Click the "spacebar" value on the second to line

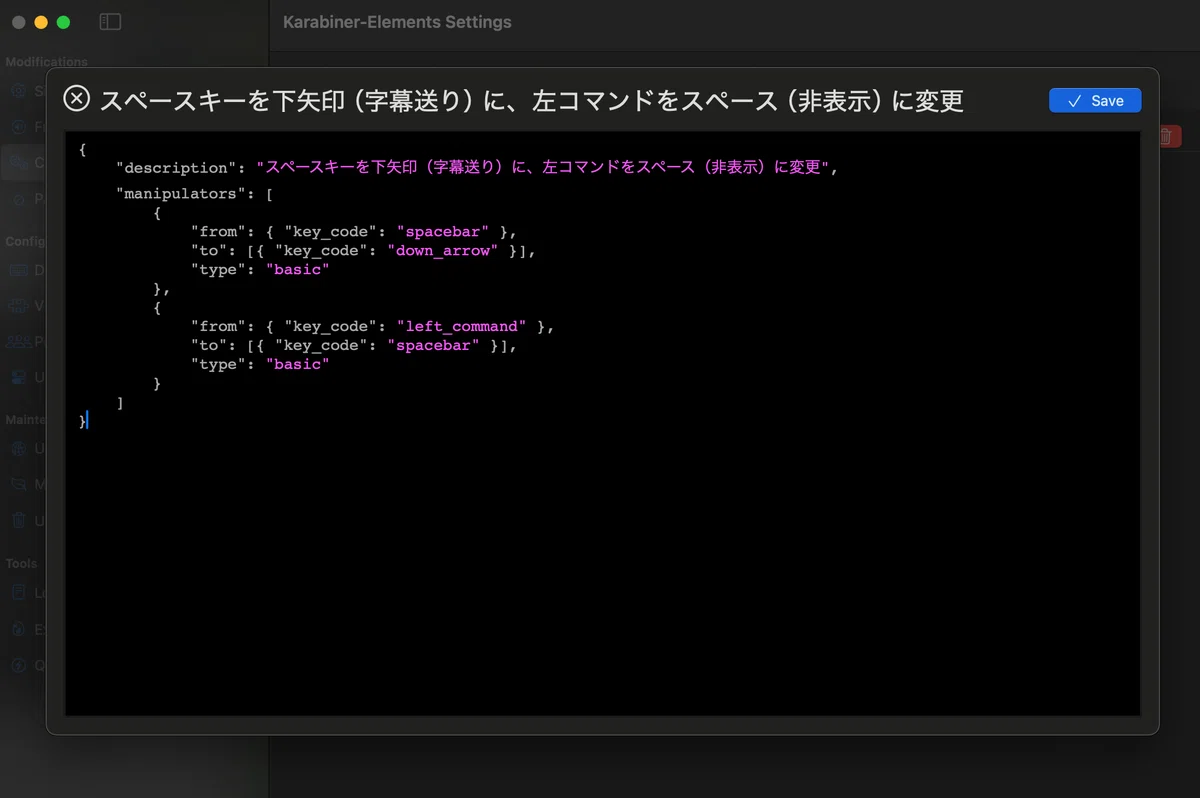(x=433, y=345)
